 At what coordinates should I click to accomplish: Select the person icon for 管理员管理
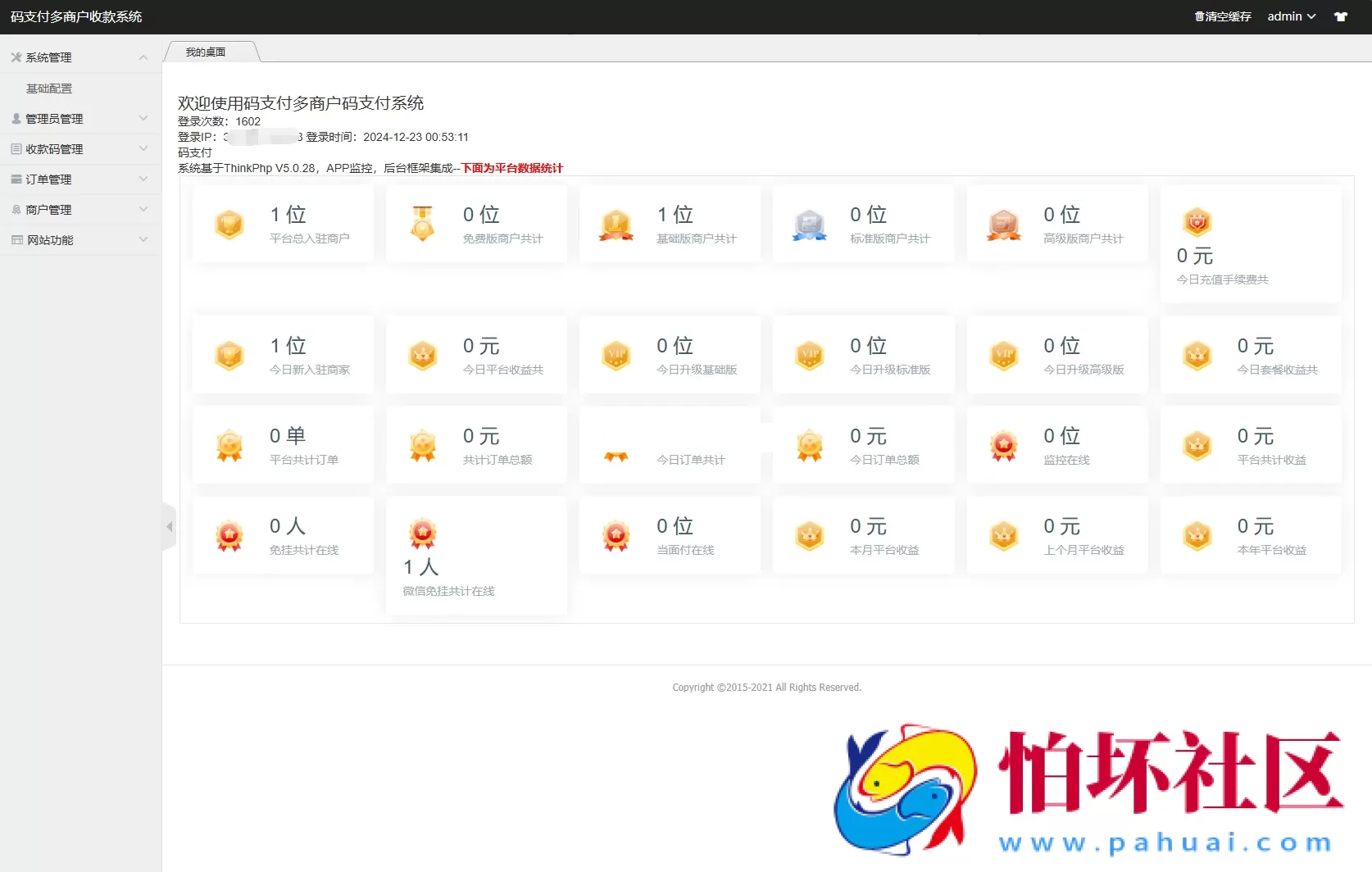click(x=16, y=118)
